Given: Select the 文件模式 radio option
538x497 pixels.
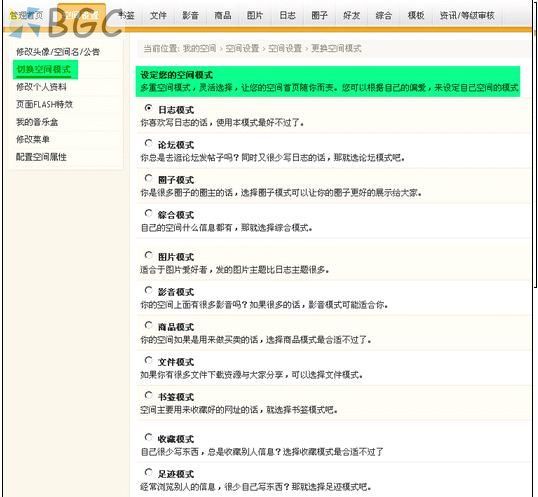Looking at the screenshot, I should point(149,360).
